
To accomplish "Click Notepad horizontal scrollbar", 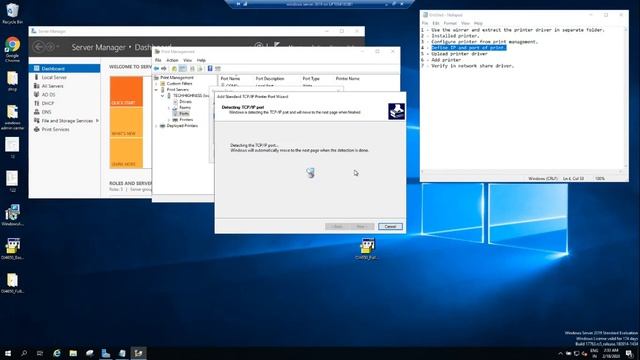I will (522, 172).
